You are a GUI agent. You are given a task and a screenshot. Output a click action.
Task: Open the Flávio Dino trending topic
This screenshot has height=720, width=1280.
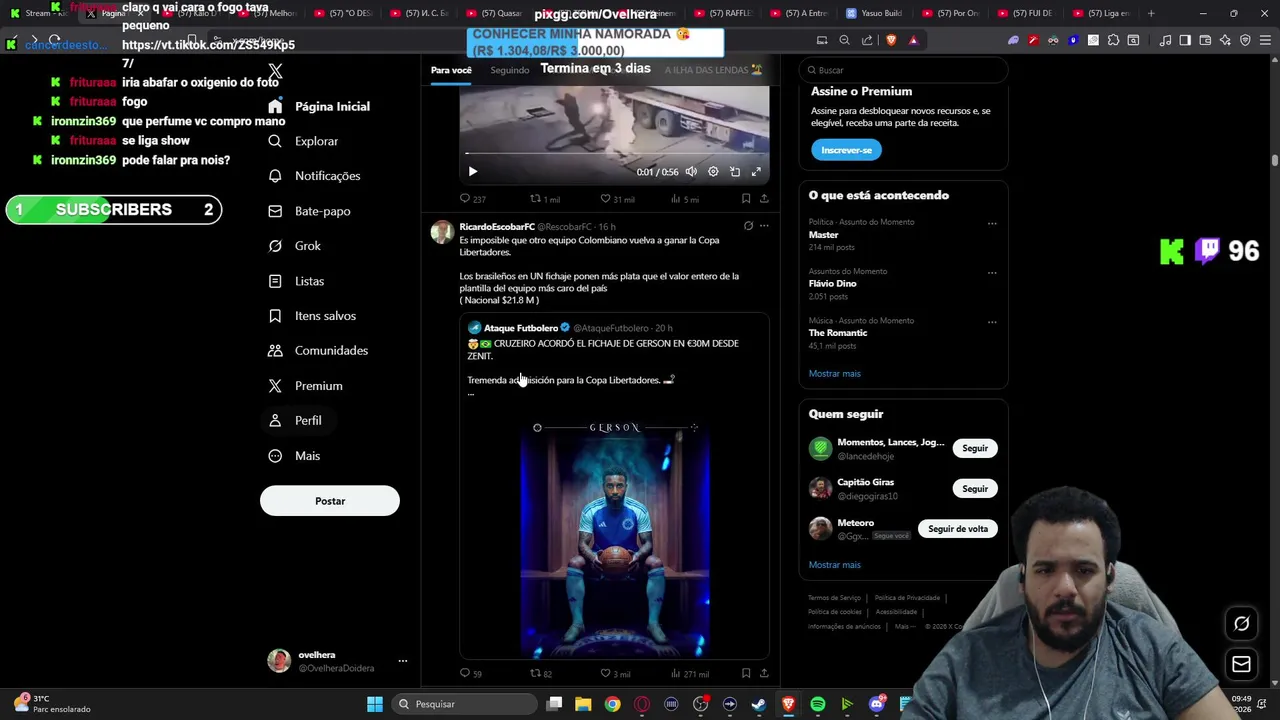click(832, 284)
